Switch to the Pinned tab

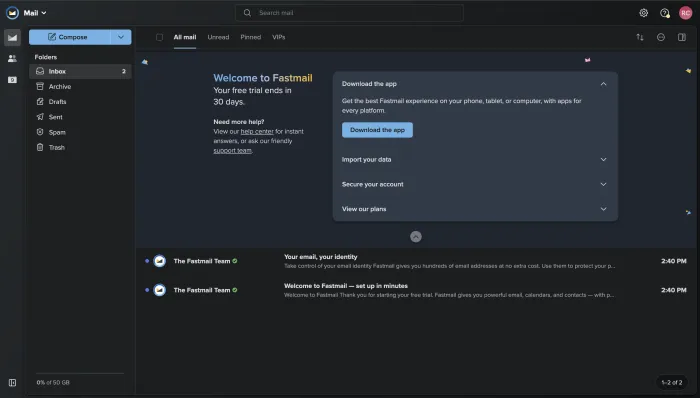(250, 37)
